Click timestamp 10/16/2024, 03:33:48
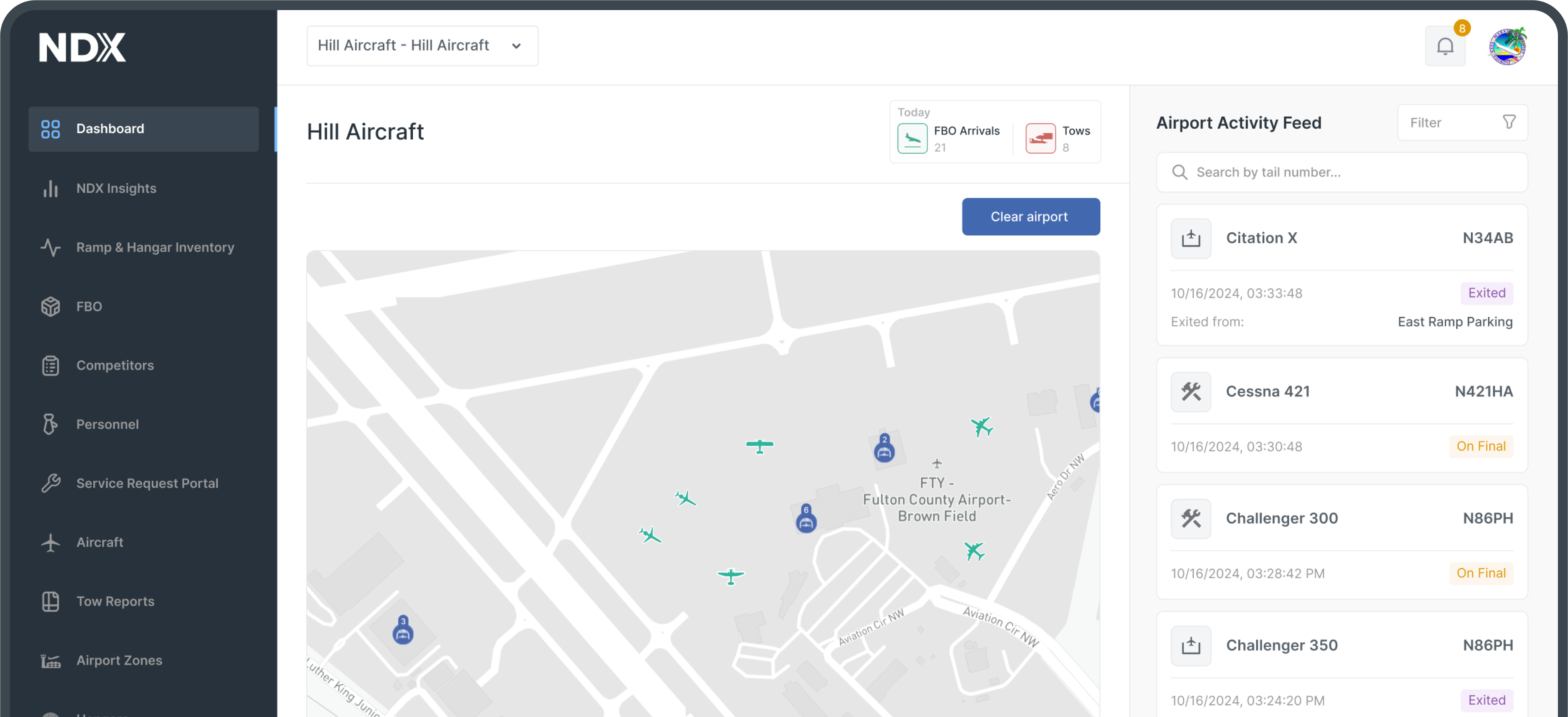 pyautogui.click(x=1236, y=293)
